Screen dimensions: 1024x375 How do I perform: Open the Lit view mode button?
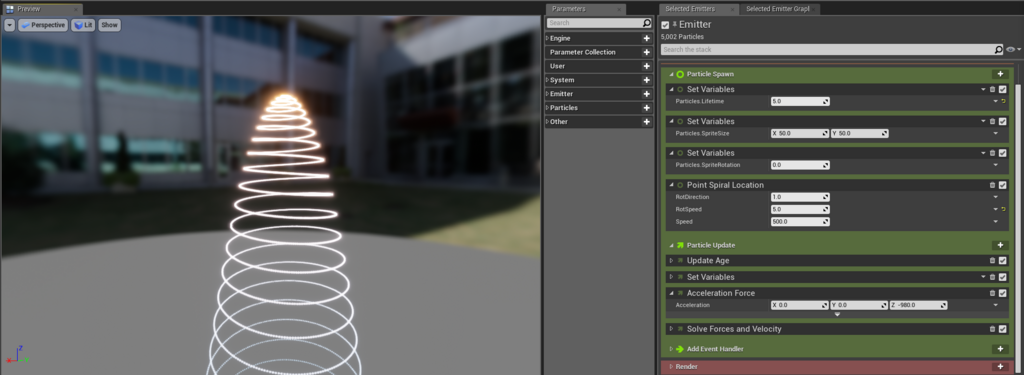[84, 25]
